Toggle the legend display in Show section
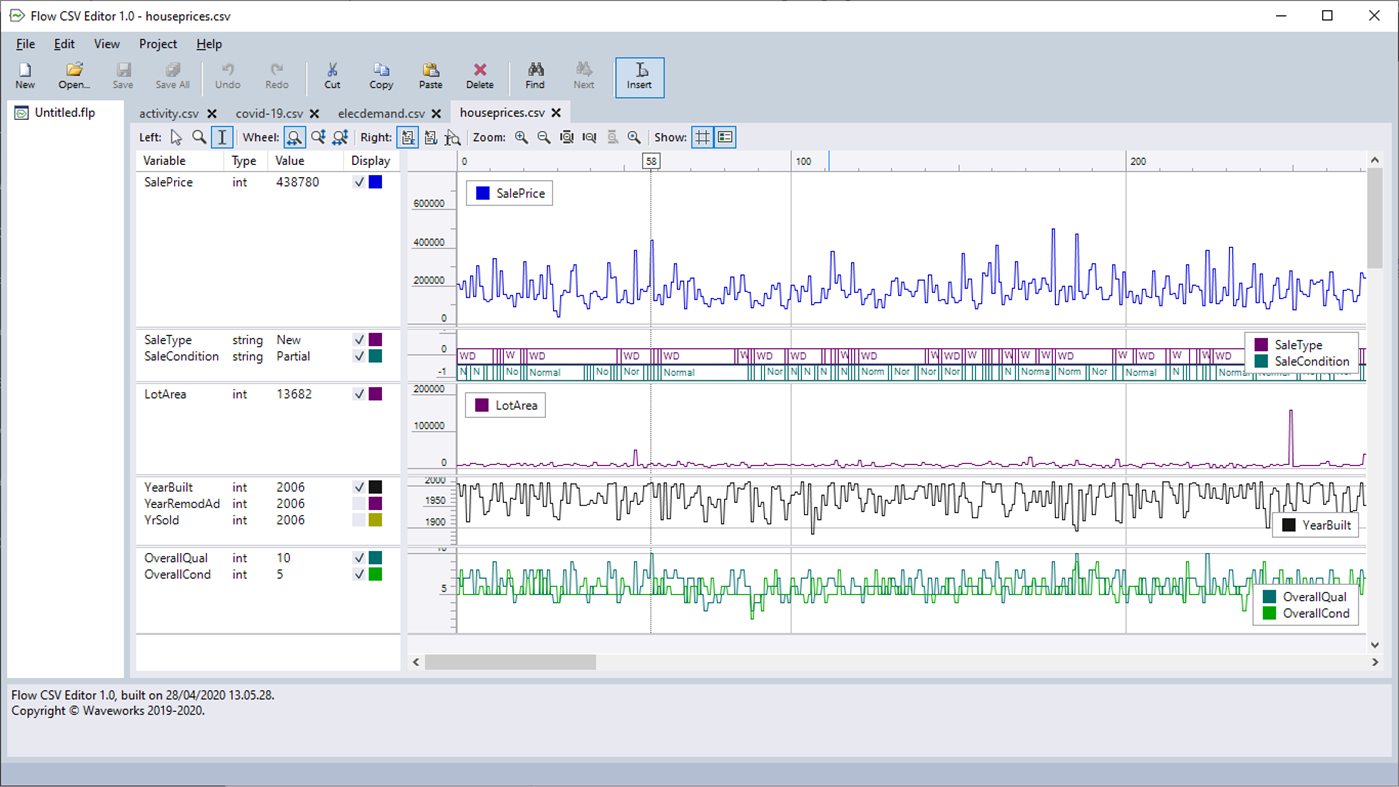Viewport: 1399px width, 787px height. coord(725,137)
